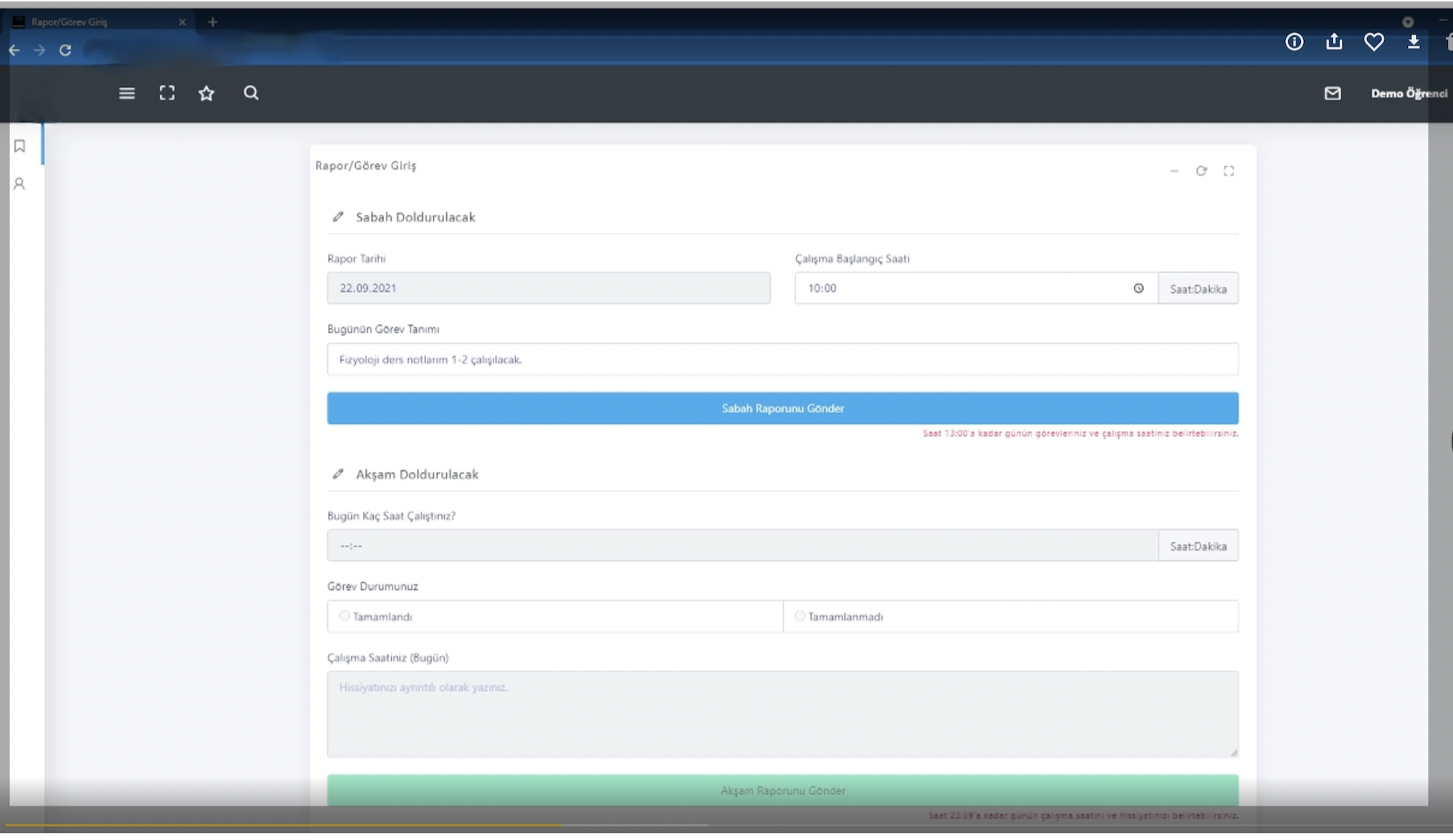Open browser downloads icon

coord(1413,42)
